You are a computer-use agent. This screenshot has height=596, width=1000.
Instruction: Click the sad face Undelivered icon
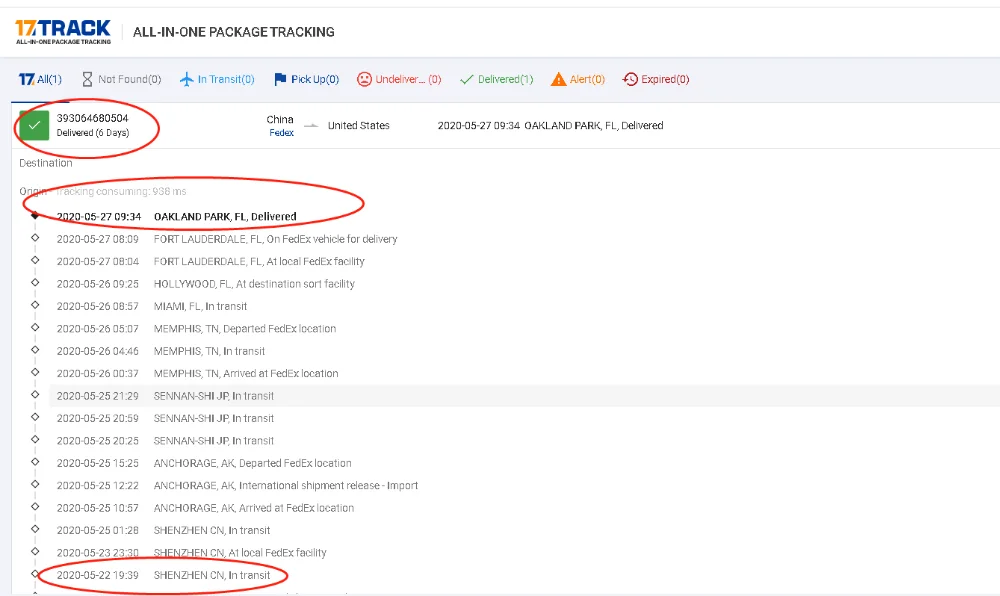[x=364, y=79]
